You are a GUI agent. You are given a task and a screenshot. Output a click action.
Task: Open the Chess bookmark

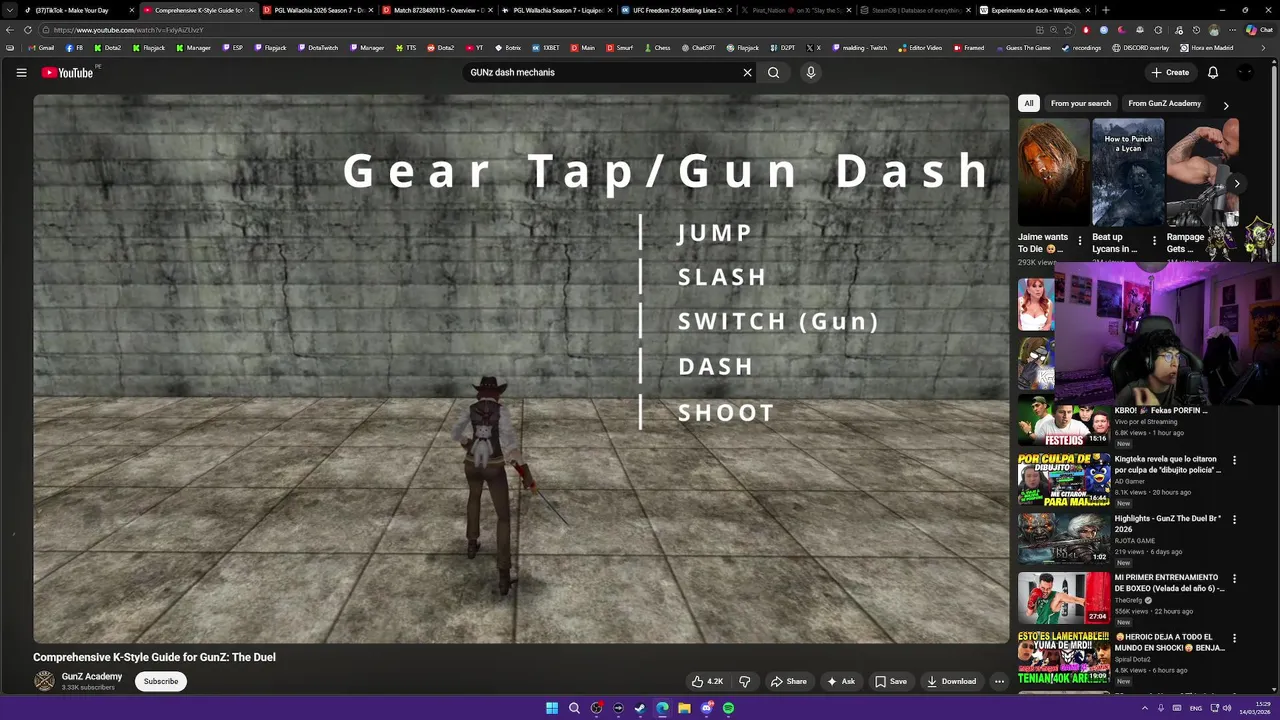click(x=656, y=48)
